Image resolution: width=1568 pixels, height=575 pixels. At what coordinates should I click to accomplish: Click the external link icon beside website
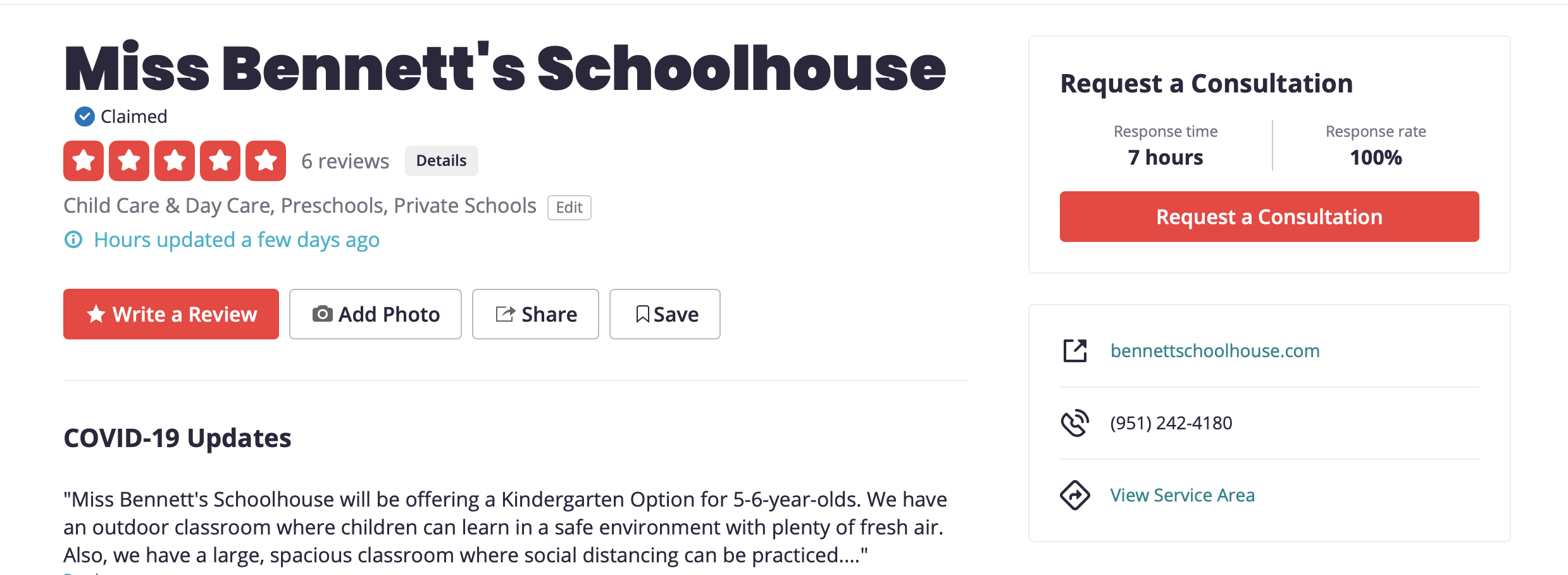click(1074, 351)
